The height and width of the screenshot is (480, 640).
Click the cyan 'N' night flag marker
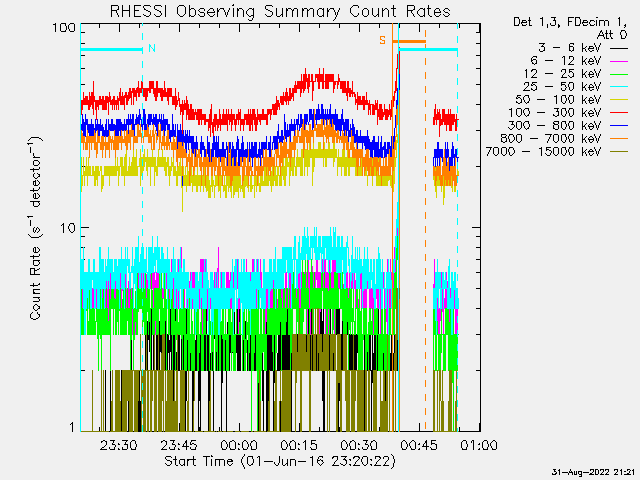[x=152, y=48]
